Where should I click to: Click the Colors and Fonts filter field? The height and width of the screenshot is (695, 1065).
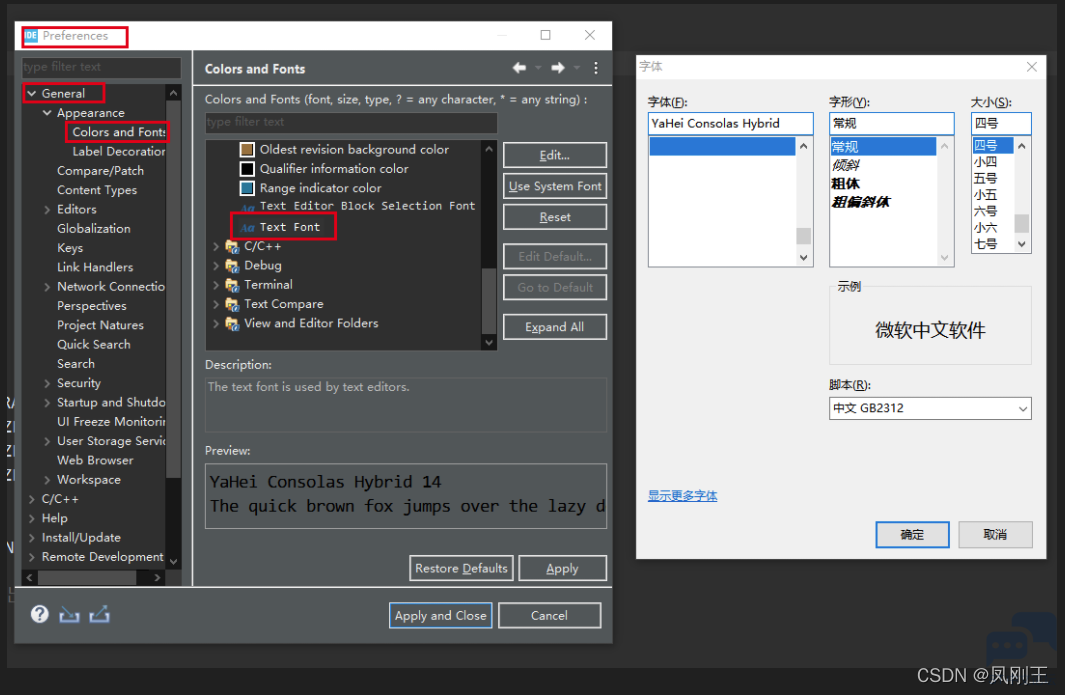point(351,122)
